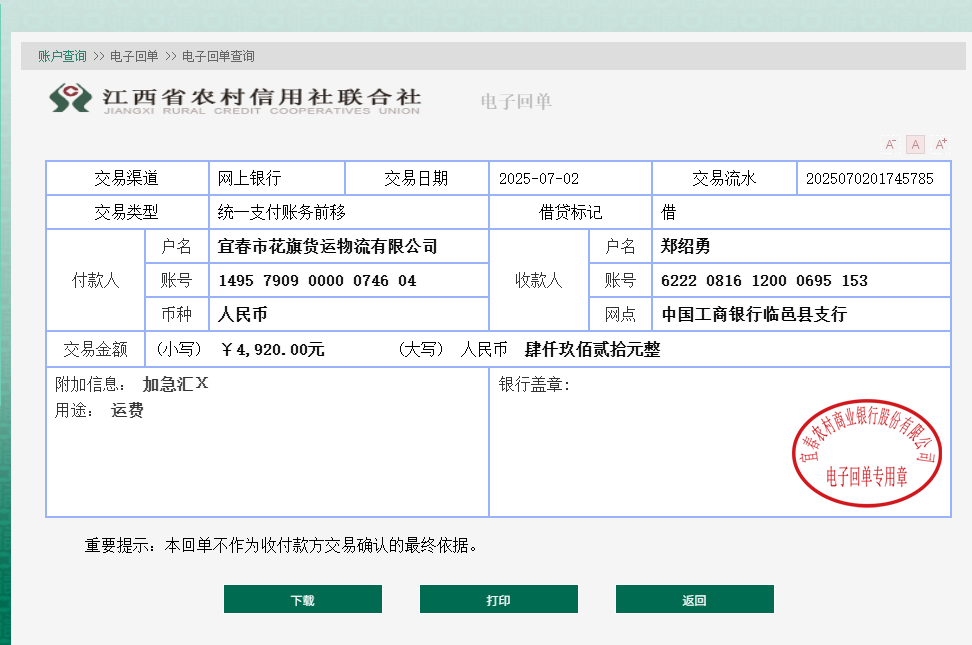Click the 交易日期 header cell

click(x=417, y=179)
